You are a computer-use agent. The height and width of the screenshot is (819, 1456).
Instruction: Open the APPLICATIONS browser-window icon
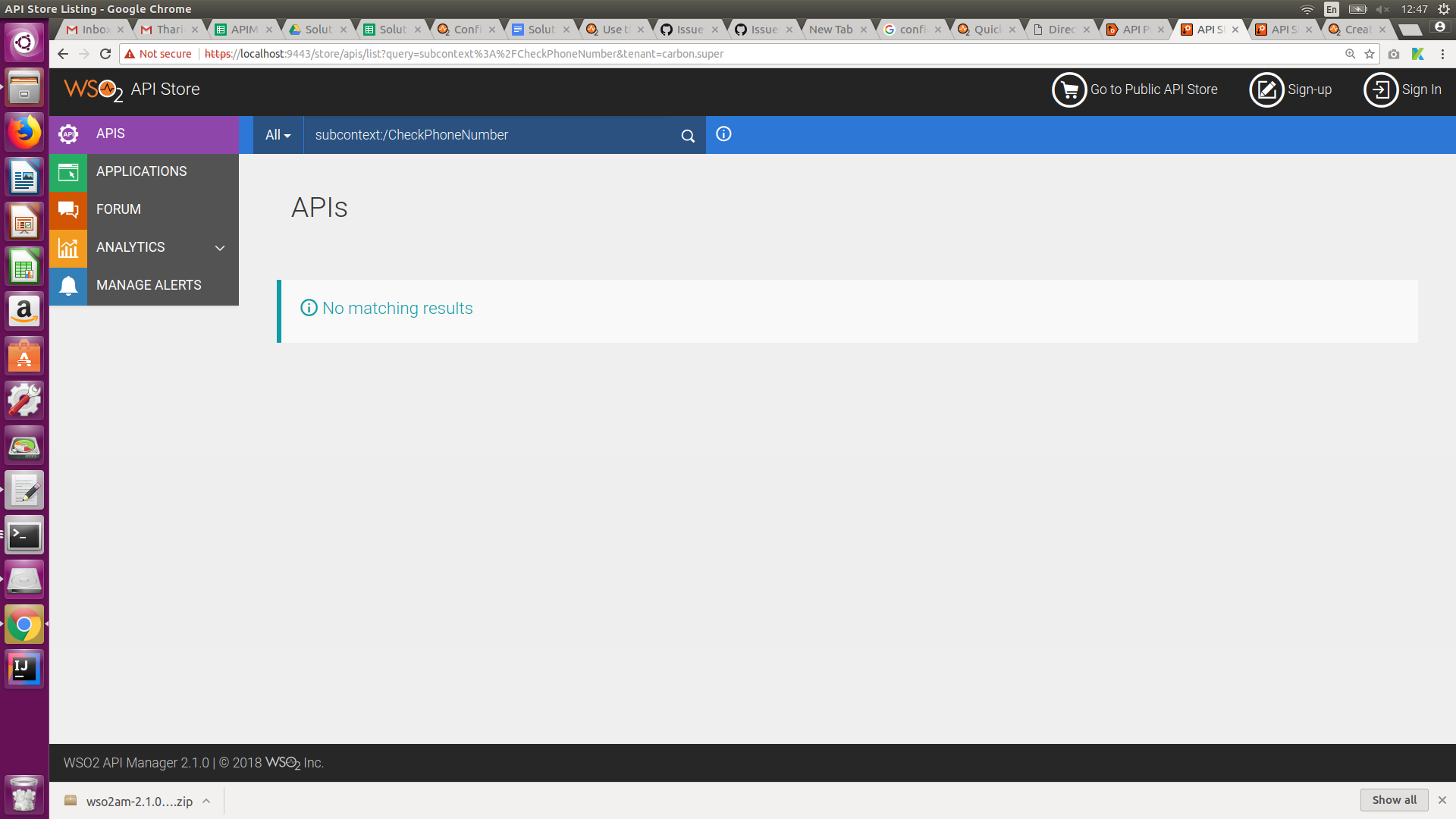(x=67, y=172)
